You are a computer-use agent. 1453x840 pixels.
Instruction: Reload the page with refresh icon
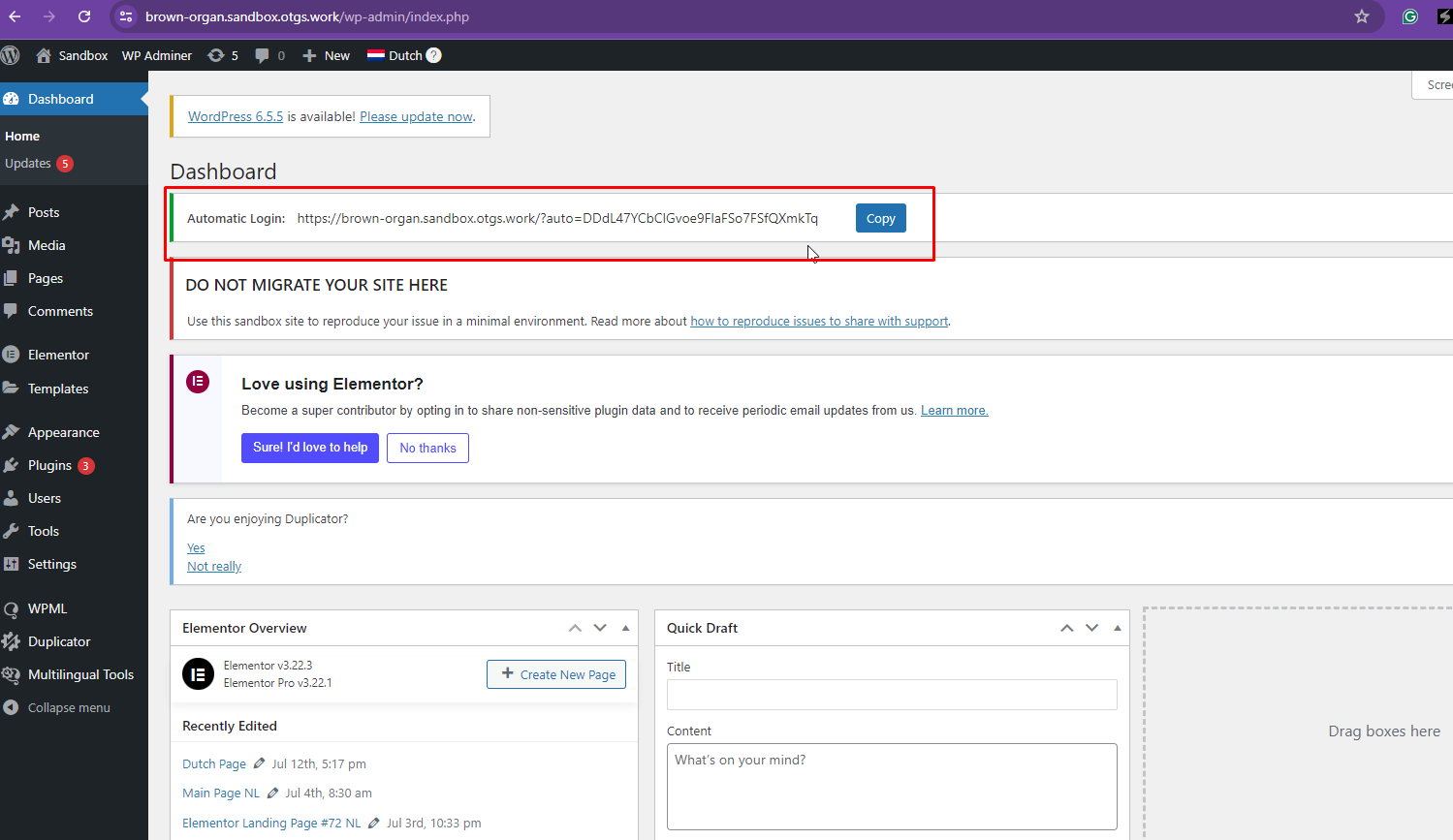[x=84, y=16]
